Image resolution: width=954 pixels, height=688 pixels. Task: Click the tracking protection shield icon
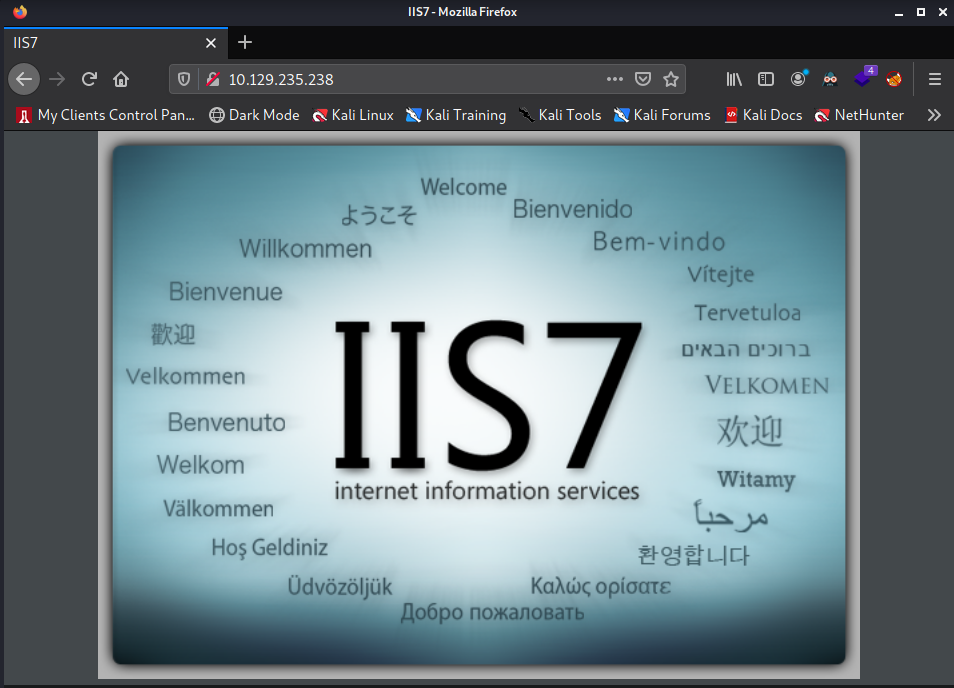tap(184, 79)
